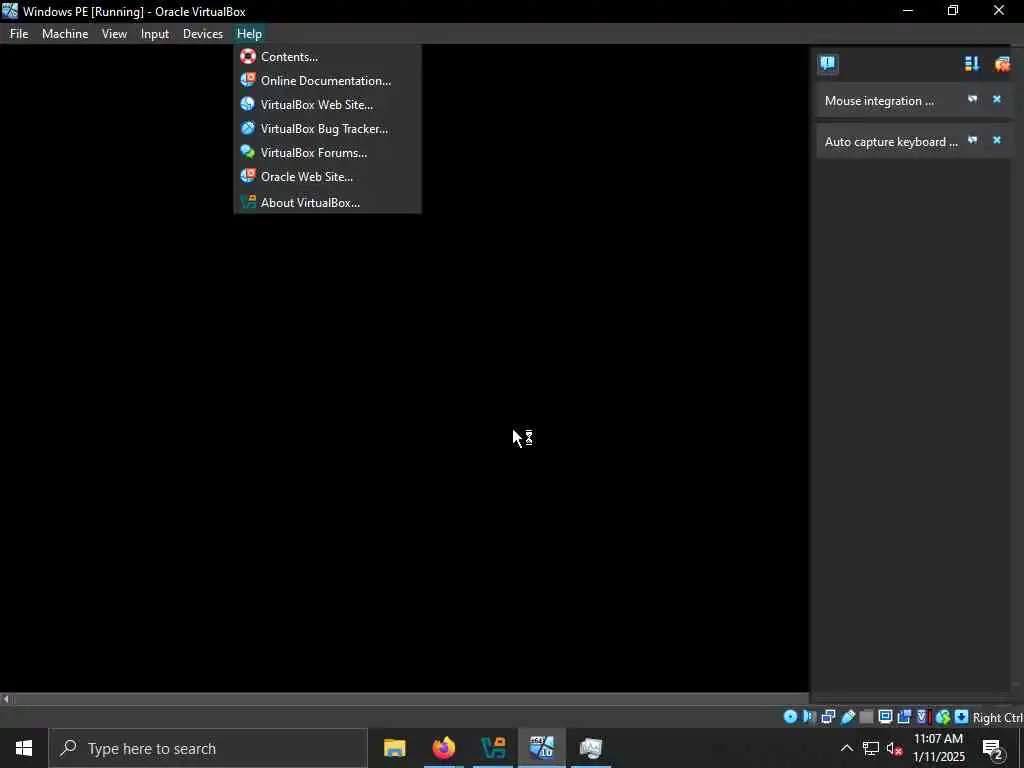Choose VirtualBox Bug Tracker entry
This screenshot has height=768, width=1024.
(x=327, y=129)
